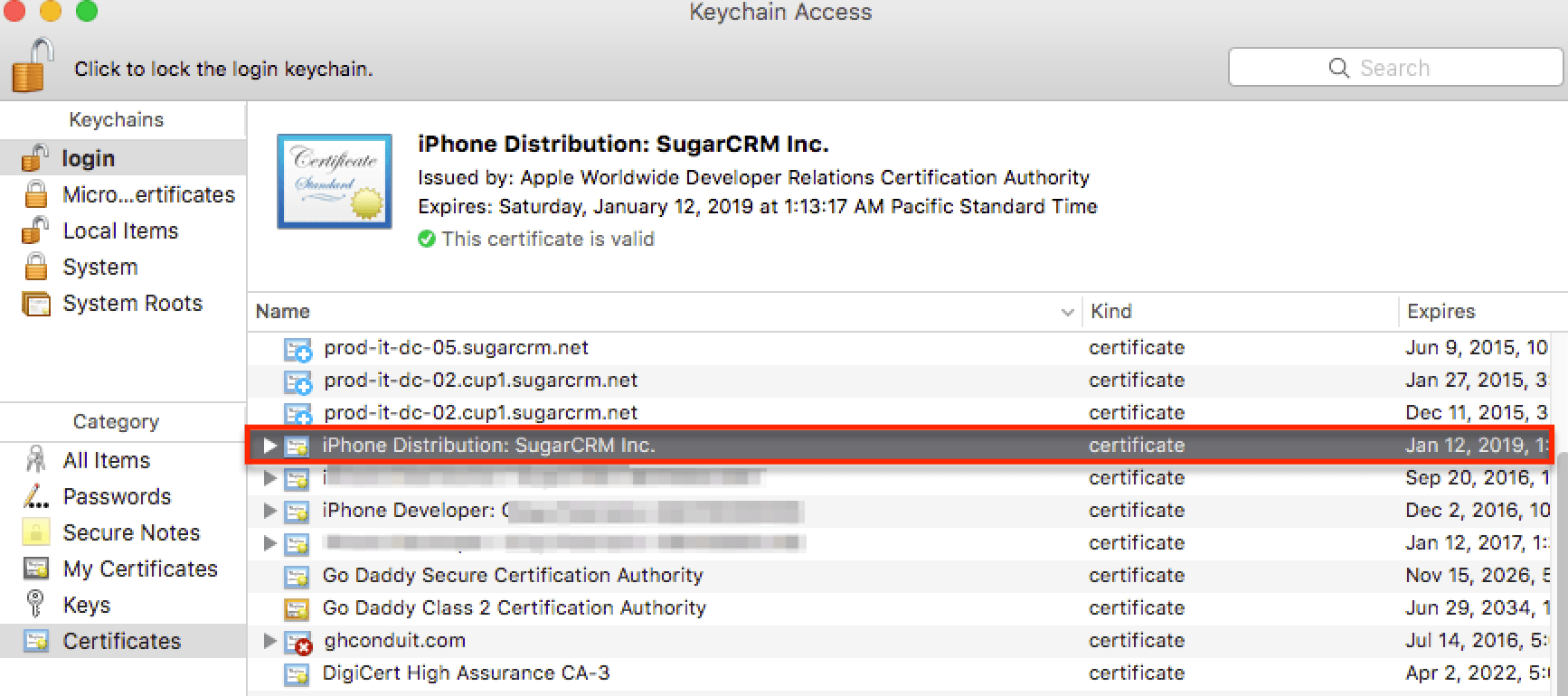The image size is (1568, 696).
Task: Click the Sep 20, 2016 certificate icon
Action: (x=297, y=479)
